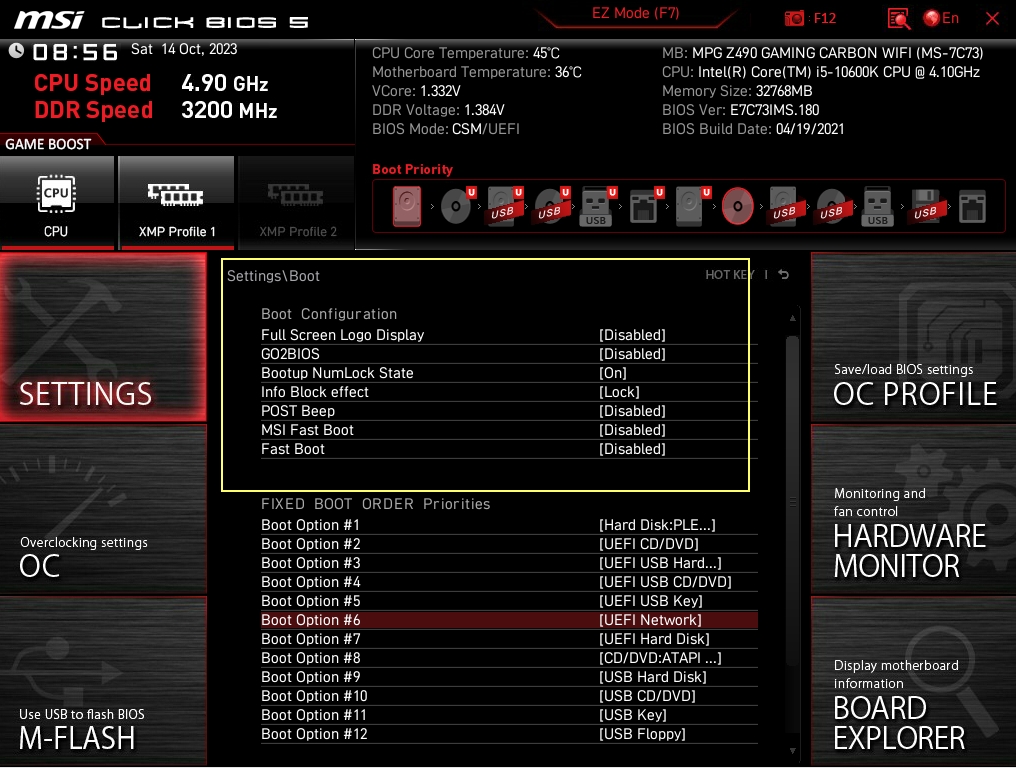The image size is (1016, 768).
Task: Select the legacy USB hard disk icon without U badge
Action: 785,207
